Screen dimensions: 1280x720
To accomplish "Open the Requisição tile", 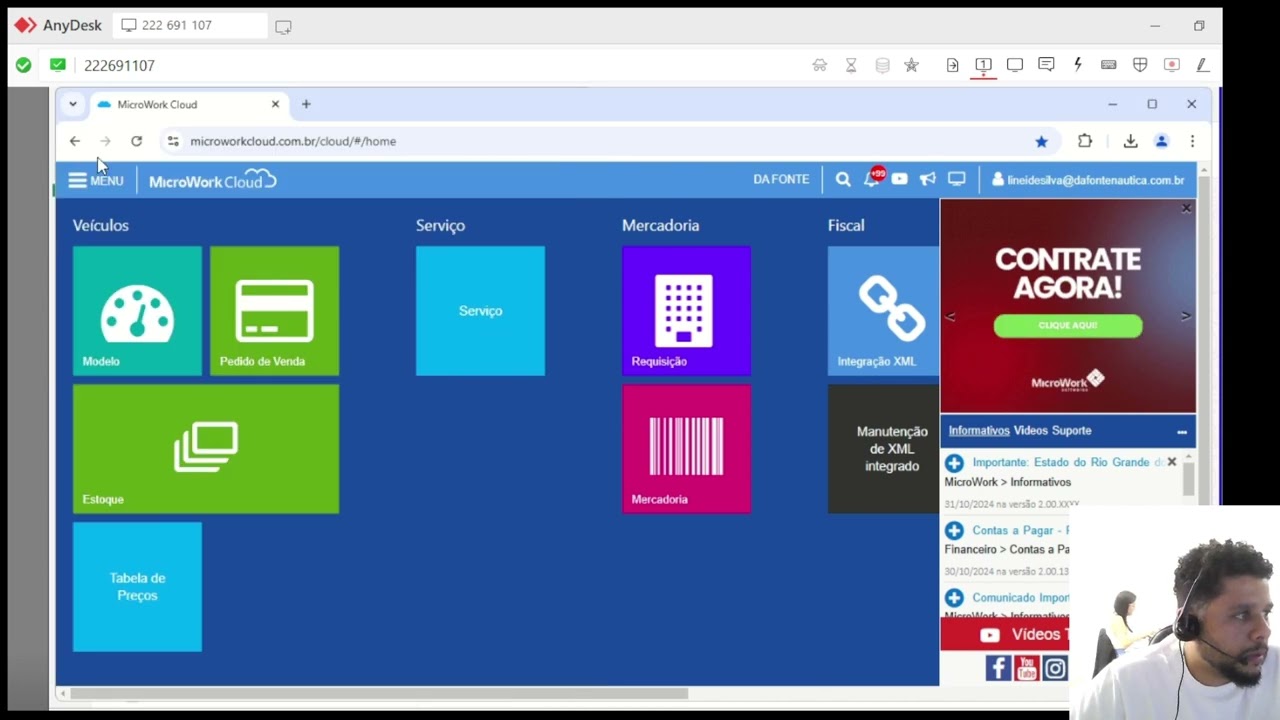I will coord(687,311).
